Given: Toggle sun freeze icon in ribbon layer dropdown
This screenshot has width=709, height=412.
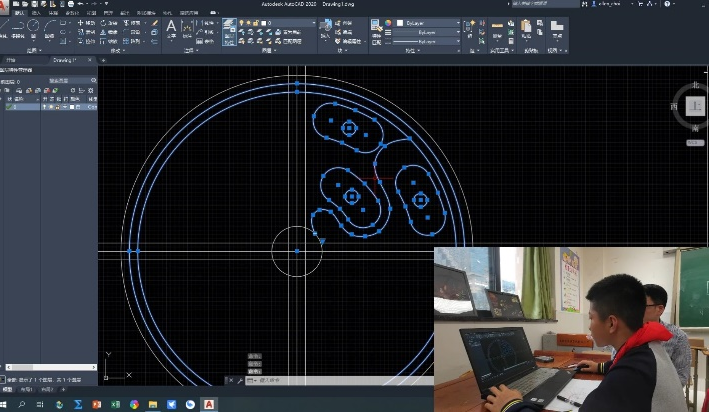Looking at the screenshot, I should click(x=249, y=23).
